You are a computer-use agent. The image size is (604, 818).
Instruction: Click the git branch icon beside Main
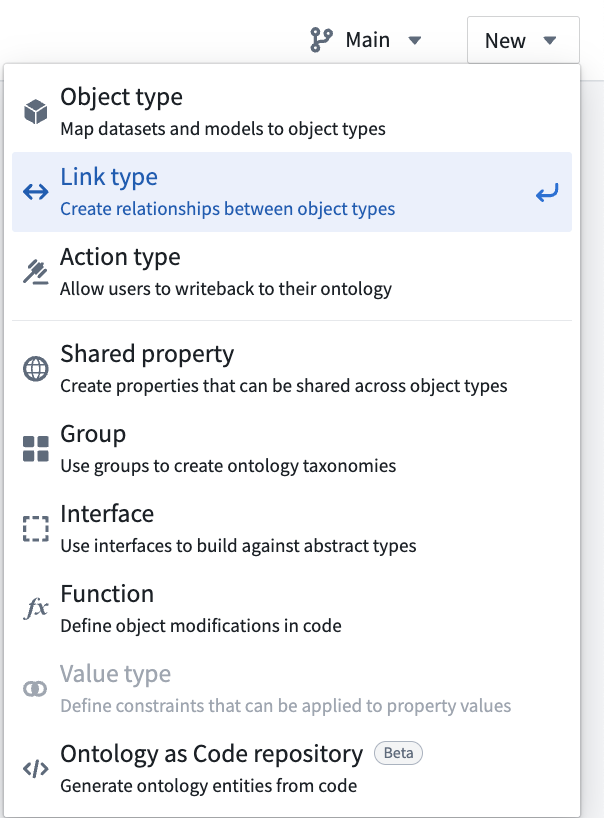[321, 40]
